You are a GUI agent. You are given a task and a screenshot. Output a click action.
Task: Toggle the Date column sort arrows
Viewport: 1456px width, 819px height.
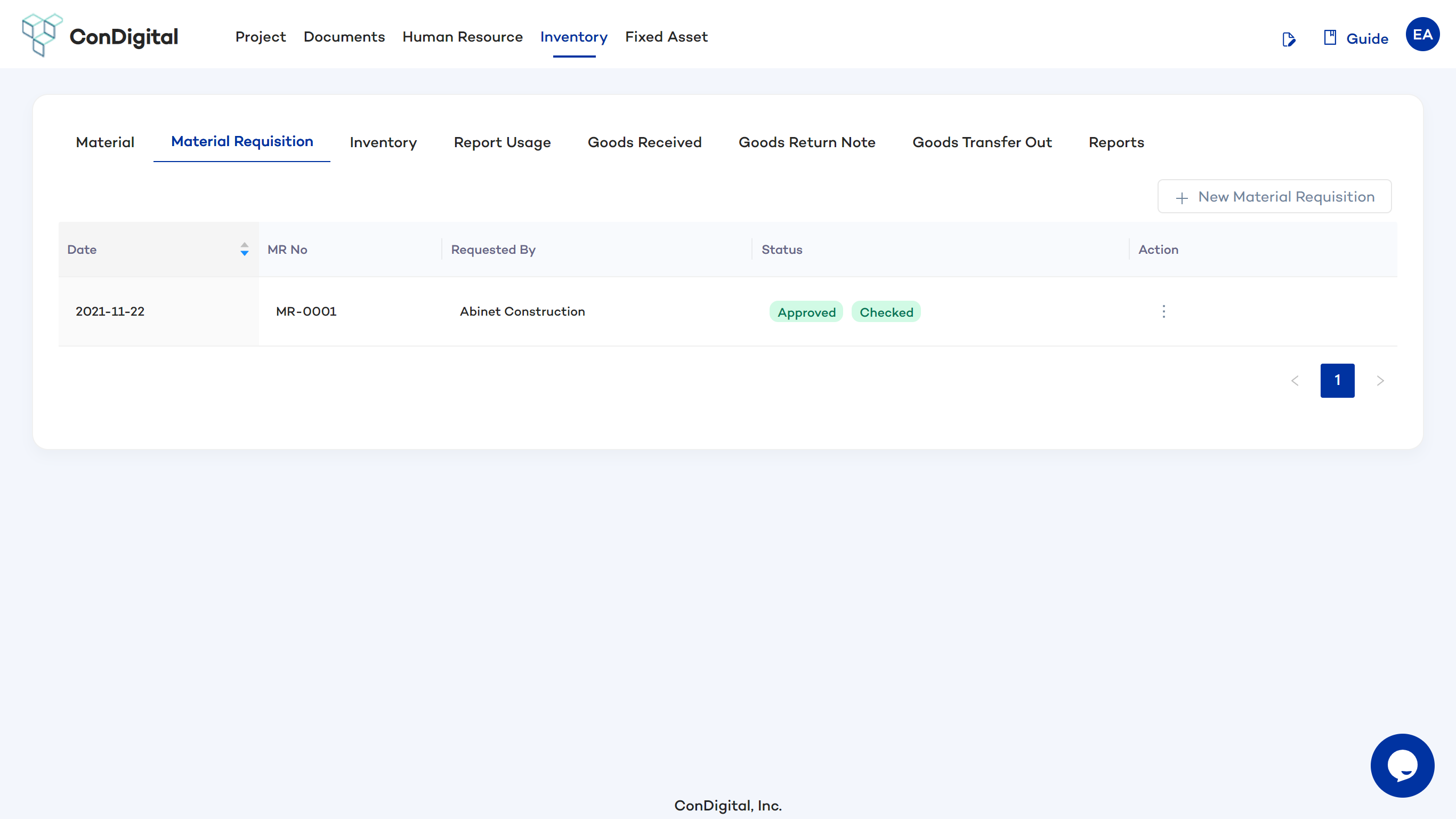pos(244,250)
